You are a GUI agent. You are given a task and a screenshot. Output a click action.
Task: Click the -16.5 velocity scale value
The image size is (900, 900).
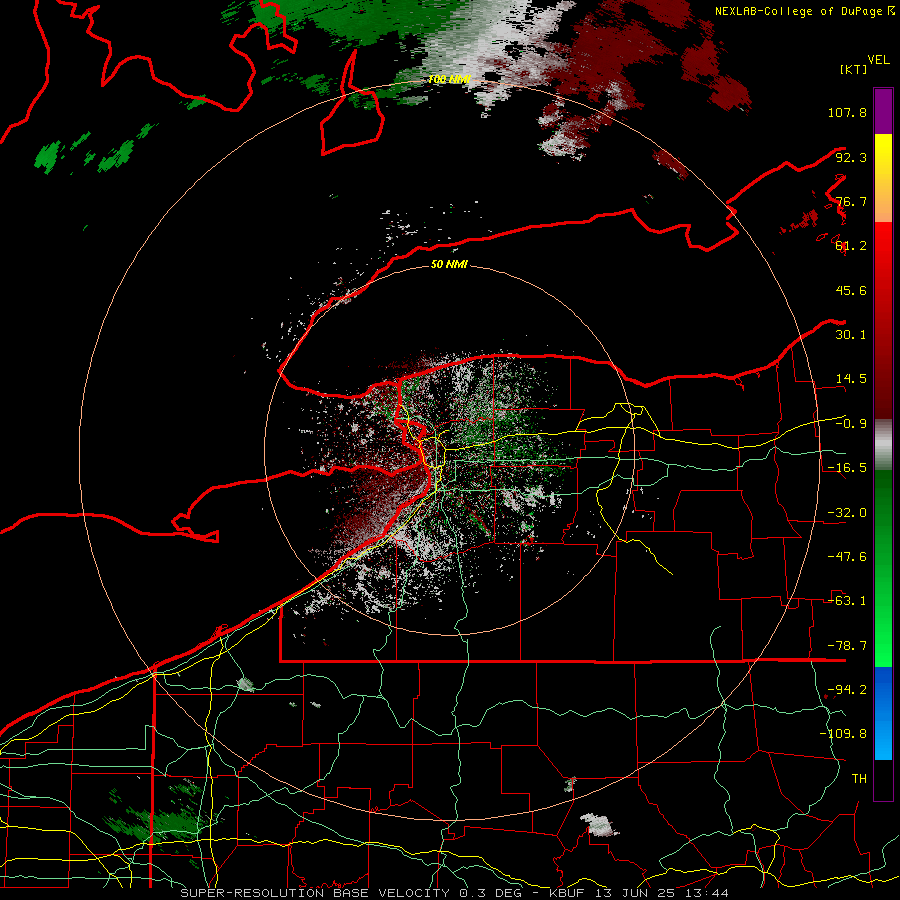(x=847, y=468)
